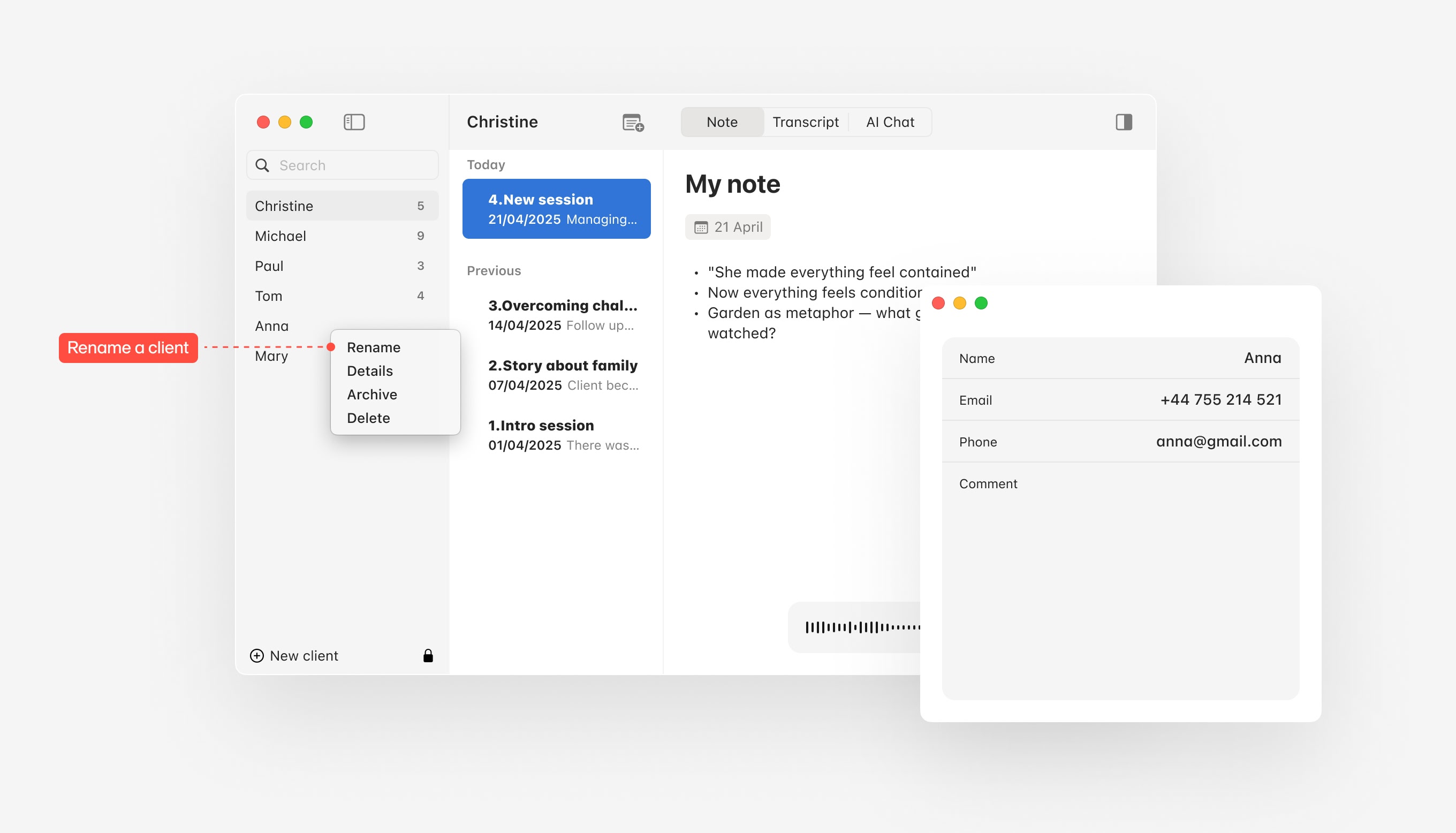Close the Anna details window (red button)
Image resolution: width=1456 pixels, height=833 pixels.
pos(938,303)
